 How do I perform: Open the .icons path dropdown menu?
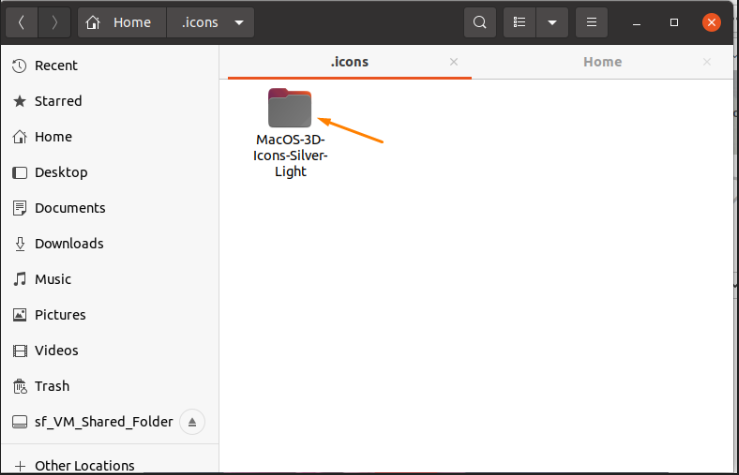pos(239,22)
